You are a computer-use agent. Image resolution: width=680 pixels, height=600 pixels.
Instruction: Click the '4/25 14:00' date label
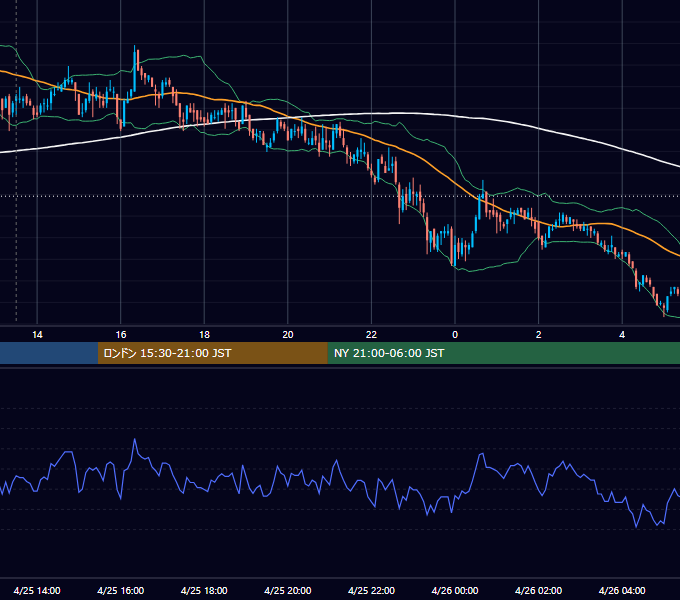[37, 590]
